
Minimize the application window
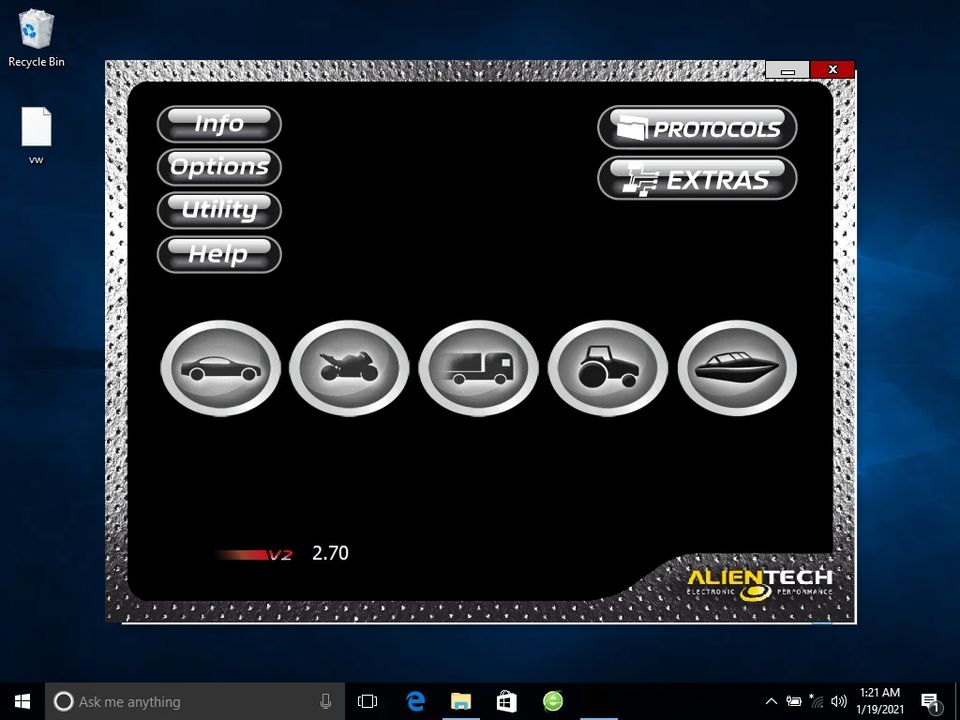(788, 70)
